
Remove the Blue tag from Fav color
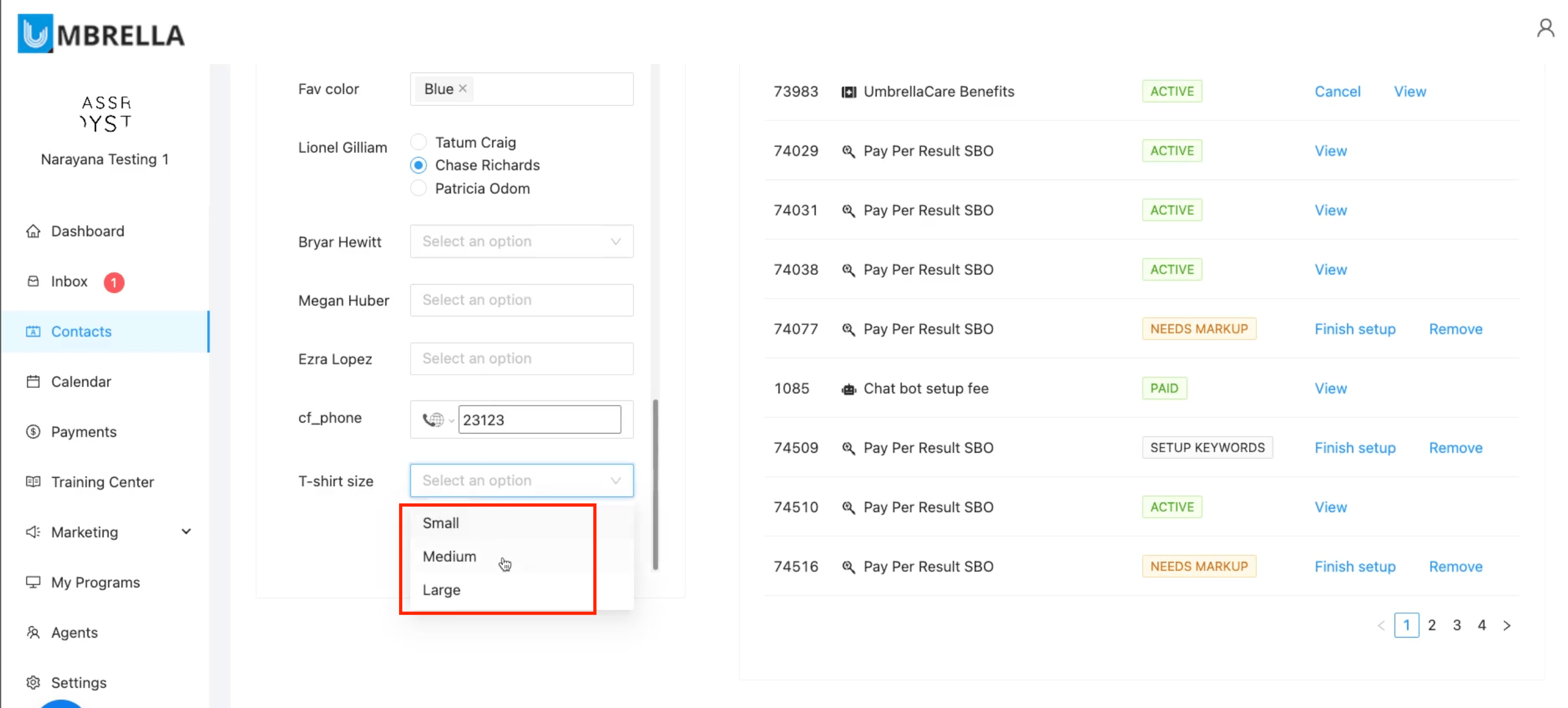(x=463, y=89)
